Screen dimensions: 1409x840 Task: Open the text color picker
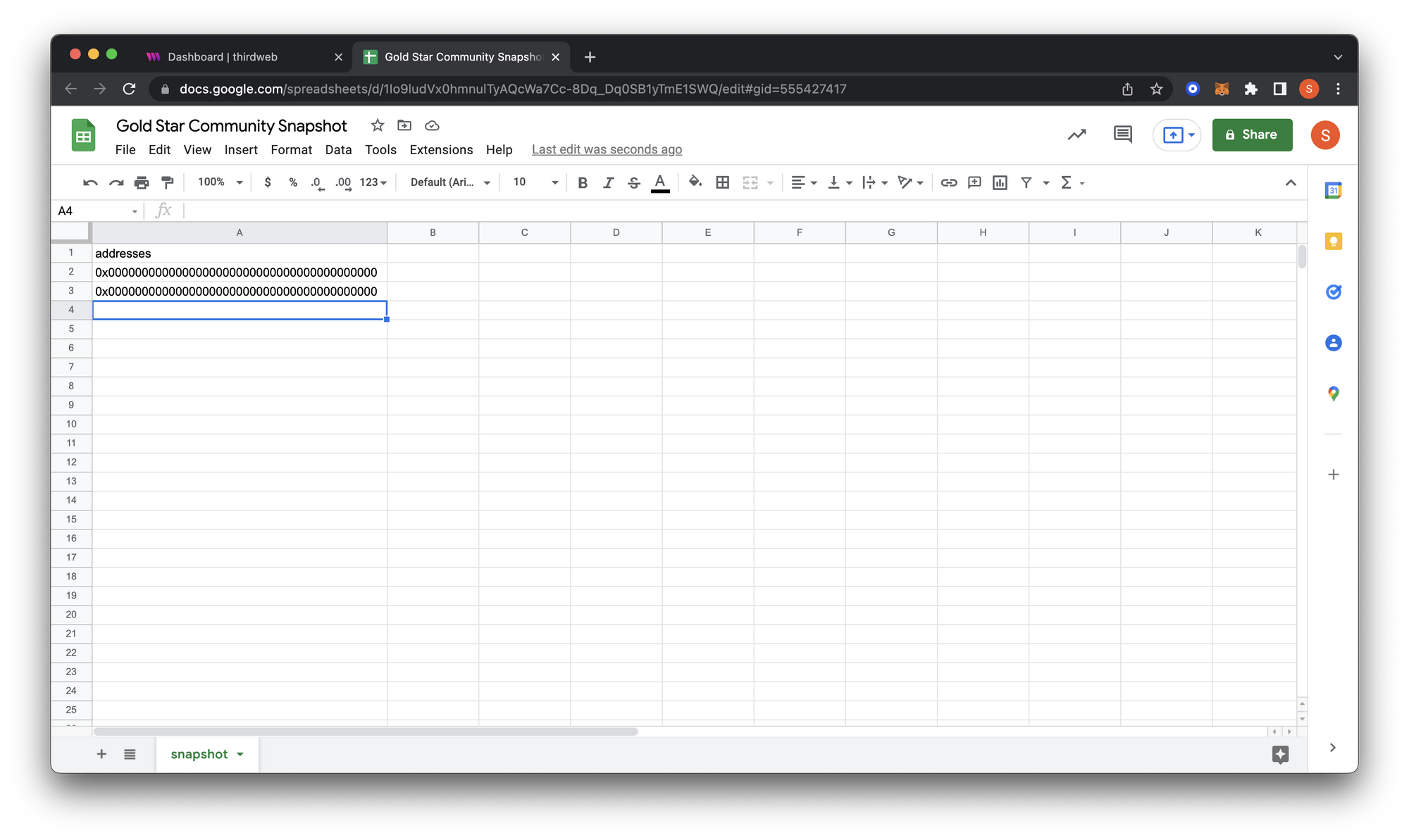[660, 182]
